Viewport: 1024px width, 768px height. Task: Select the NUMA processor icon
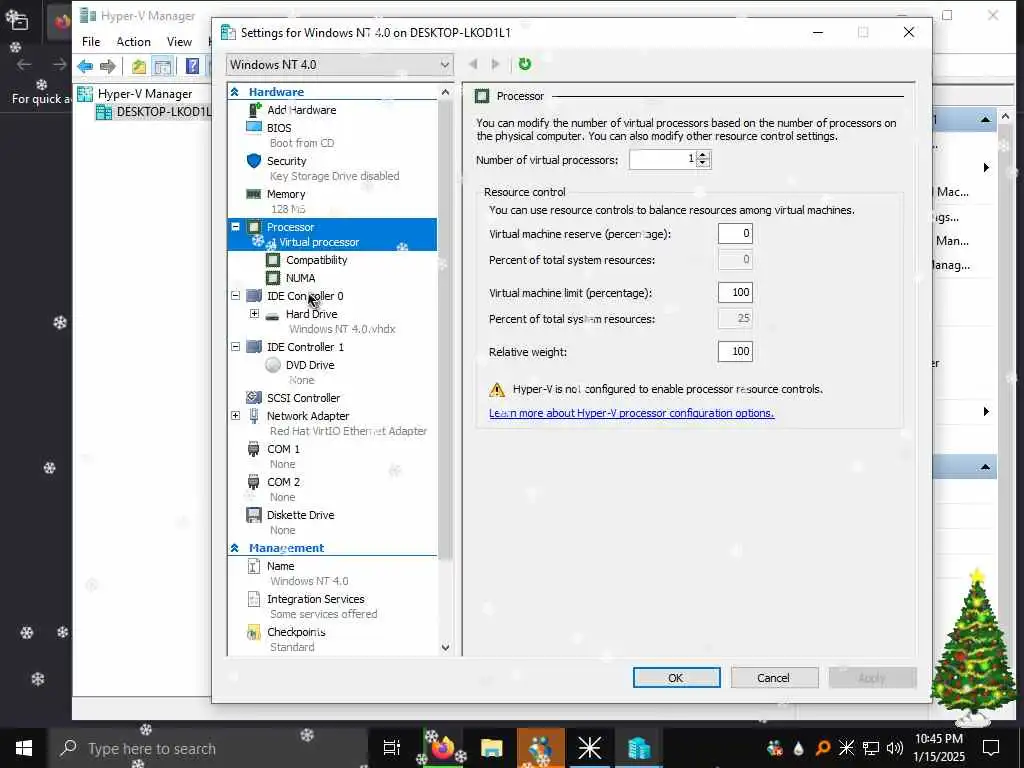tap(273, 278)
